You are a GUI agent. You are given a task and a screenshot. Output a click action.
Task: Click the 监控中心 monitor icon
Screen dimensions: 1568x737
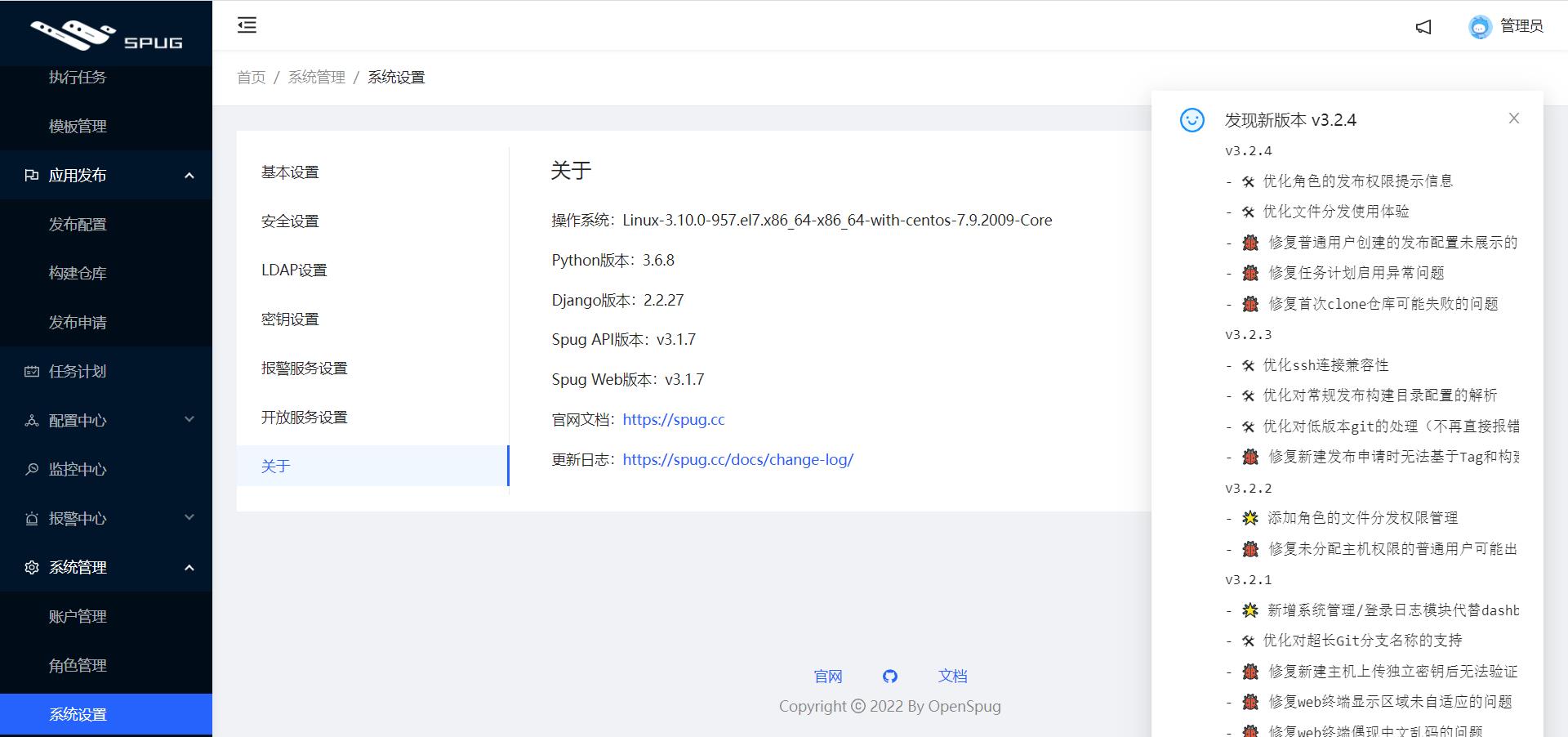click(32, 469)
